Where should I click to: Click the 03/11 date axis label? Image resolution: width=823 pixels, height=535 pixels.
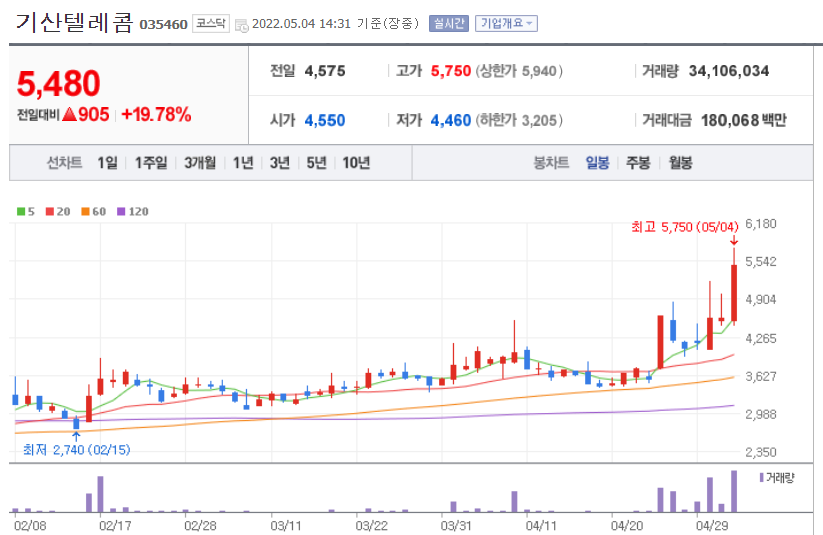(x=286, y=526)
